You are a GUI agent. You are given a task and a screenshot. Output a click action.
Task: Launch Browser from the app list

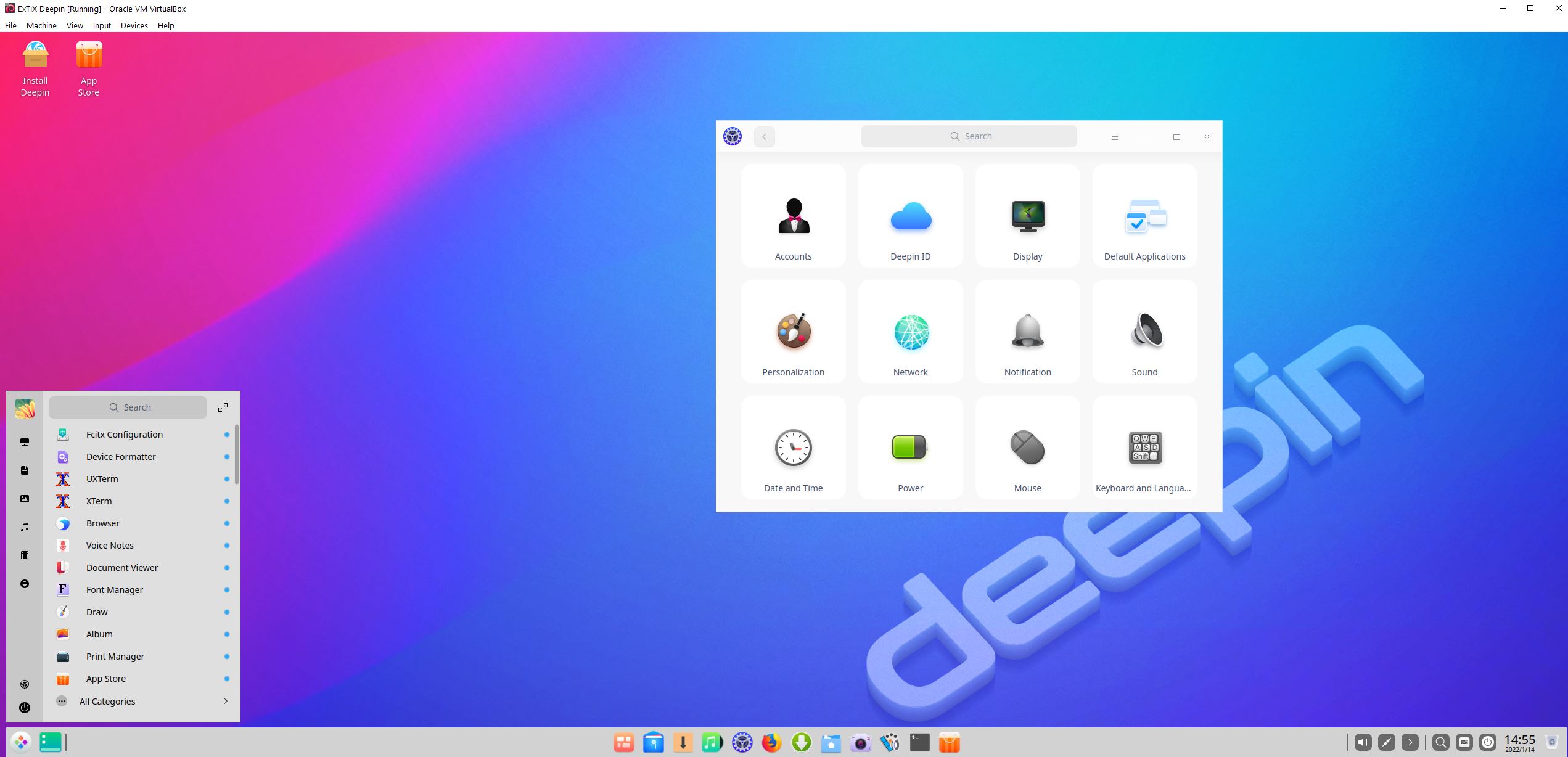point(142,523)
